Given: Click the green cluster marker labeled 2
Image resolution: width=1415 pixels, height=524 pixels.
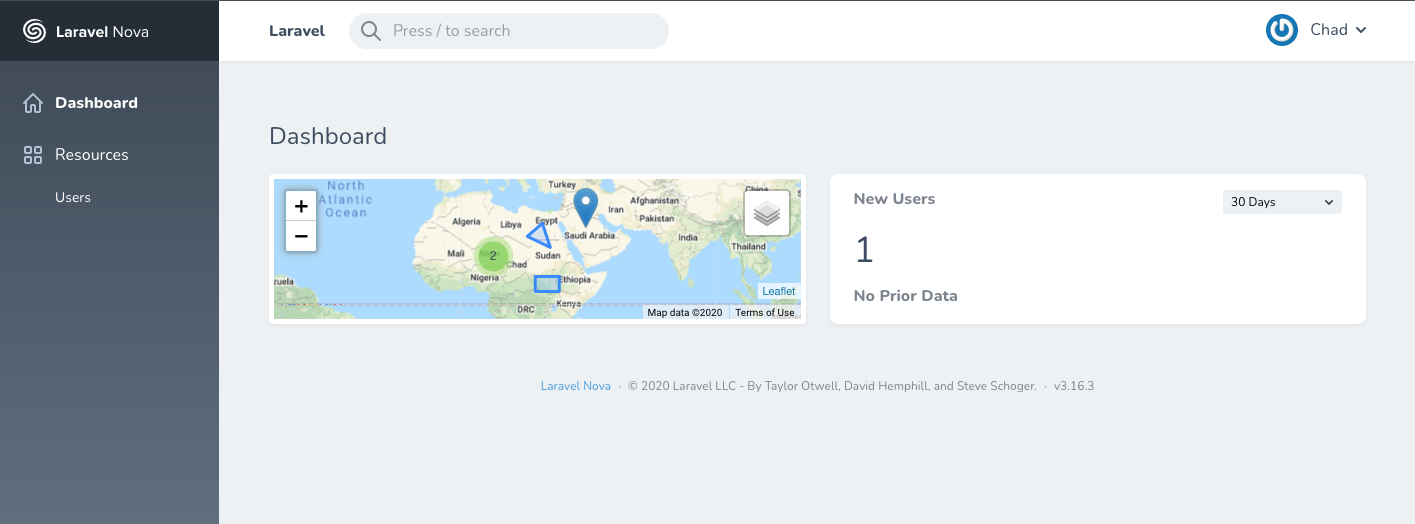Looking at the screenshot, I should [x=492, y=256].
